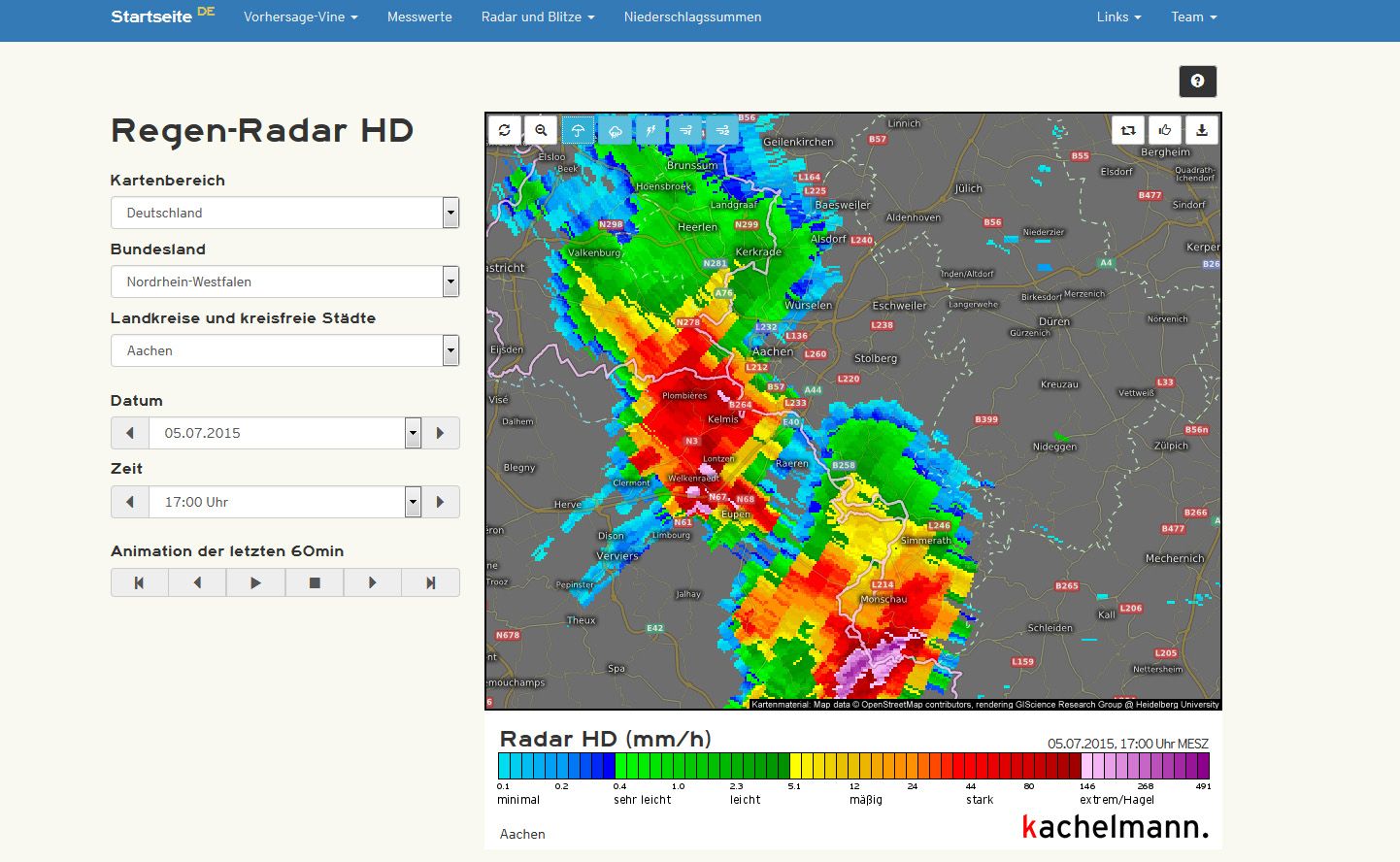Click the thumbs-up like icon
The width and height of the screenshot is (1400, 862).
point(1165,129)
